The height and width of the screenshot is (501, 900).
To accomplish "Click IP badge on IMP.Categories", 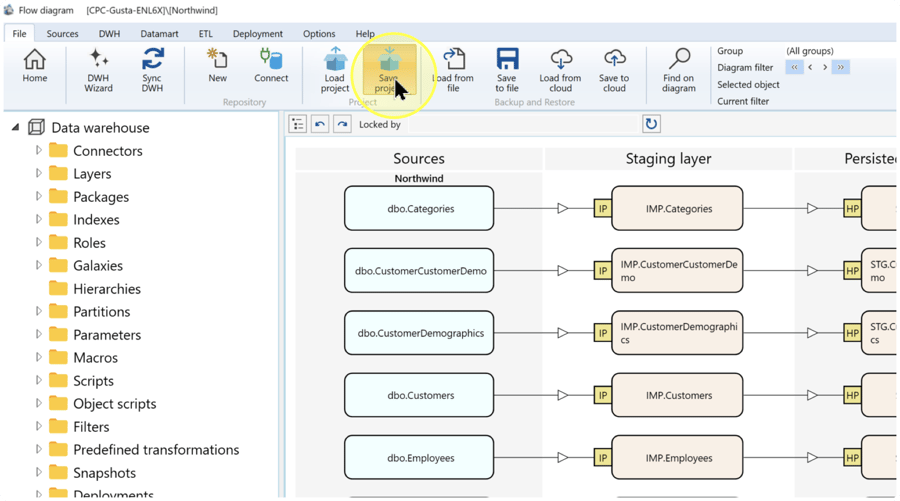I will (603, 208).
